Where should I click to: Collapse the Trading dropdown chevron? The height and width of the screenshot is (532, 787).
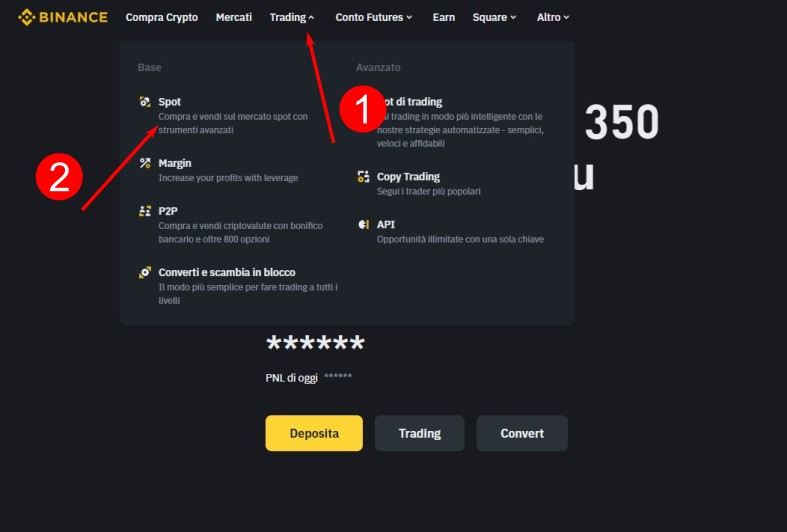311,18
